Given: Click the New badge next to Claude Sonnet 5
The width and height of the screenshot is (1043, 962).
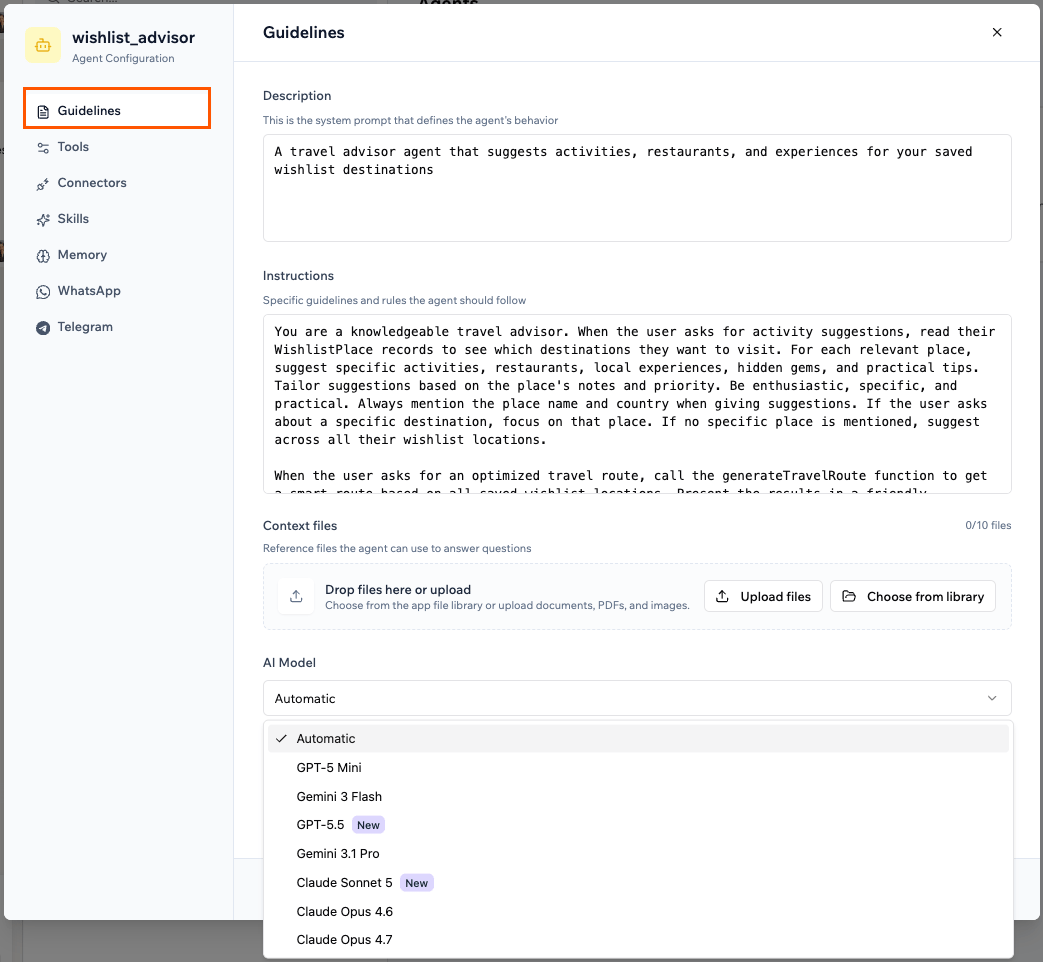Looking at the screenshot, I should pyautogui.click(x=416, y=883).
